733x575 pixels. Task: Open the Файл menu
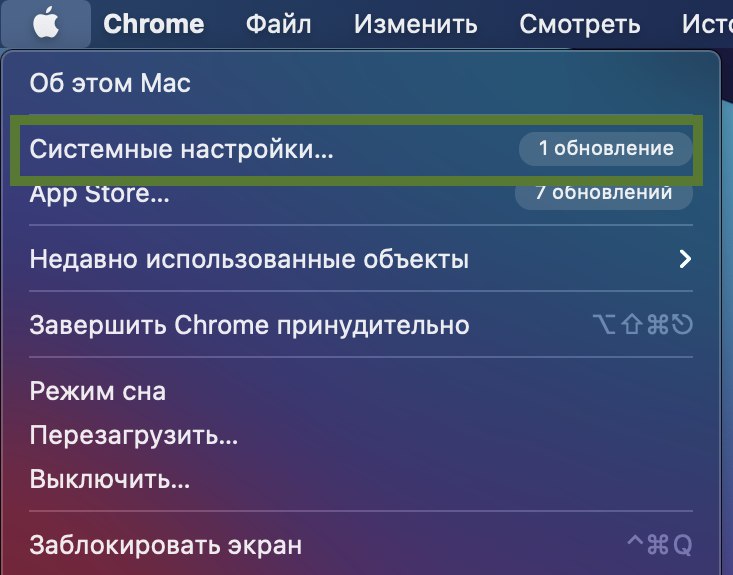[x=279, y=24]
